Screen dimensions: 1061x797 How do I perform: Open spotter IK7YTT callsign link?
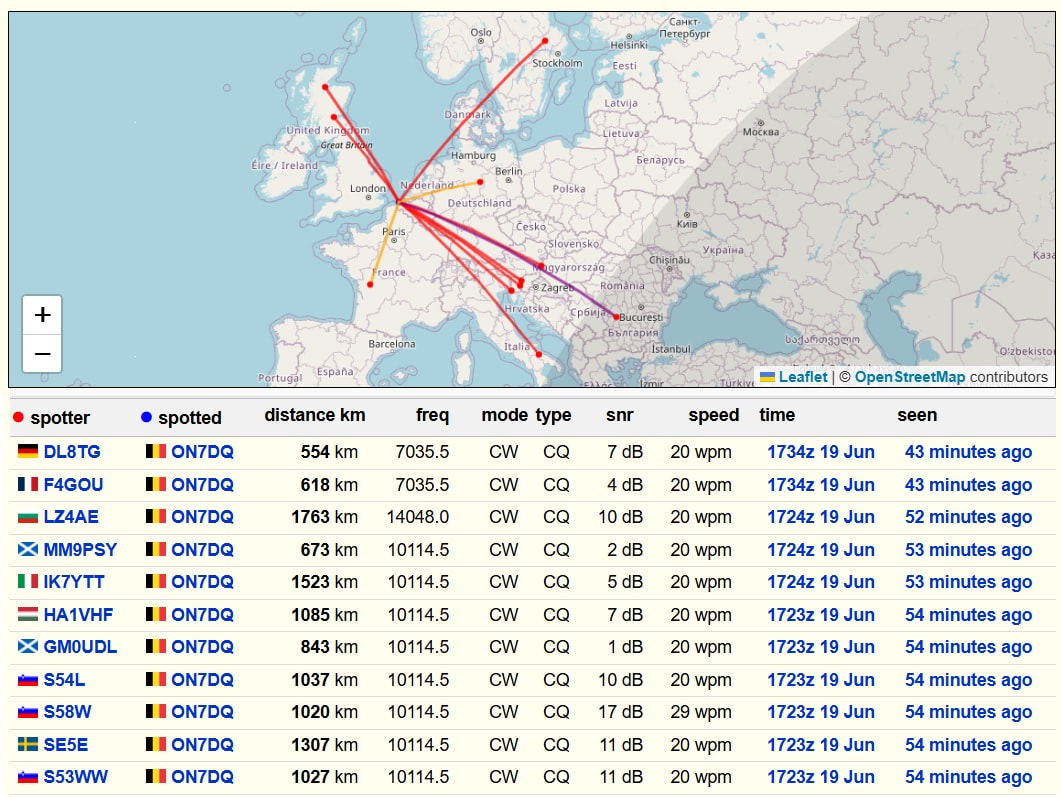[74, 582]
